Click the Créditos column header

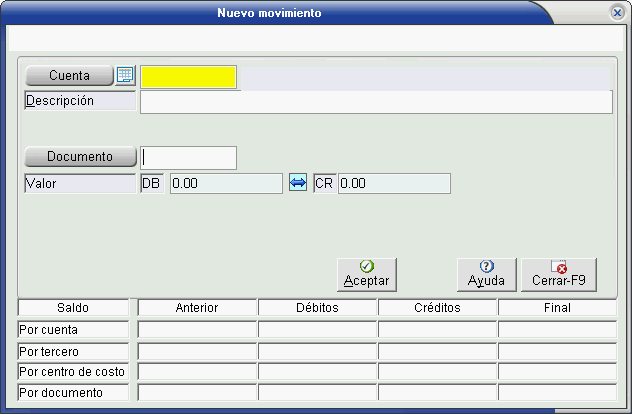click(x=437, y=308)
